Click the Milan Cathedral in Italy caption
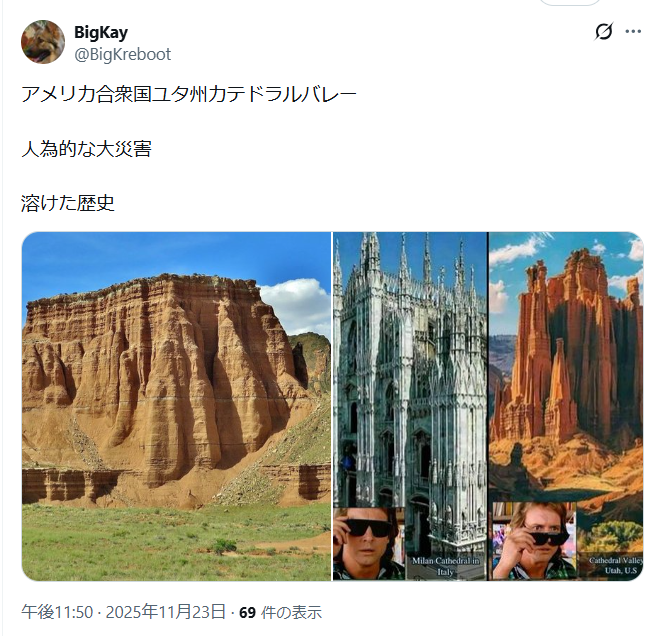This screenshot has width=659, height=636. [445, 566]
